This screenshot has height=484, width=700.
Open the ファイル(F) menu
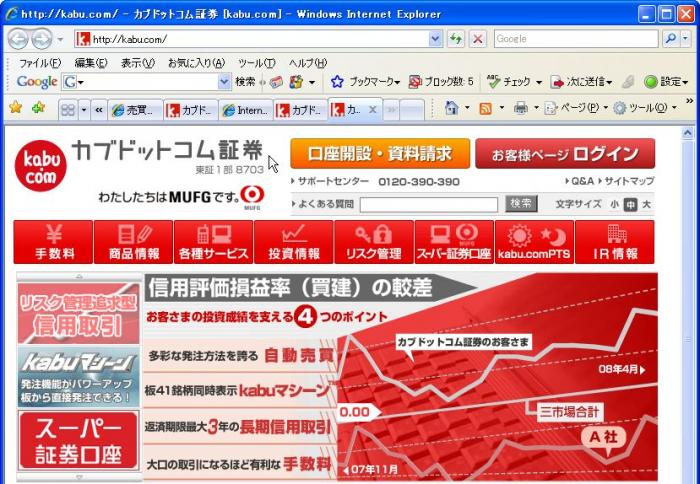(40, 63)
